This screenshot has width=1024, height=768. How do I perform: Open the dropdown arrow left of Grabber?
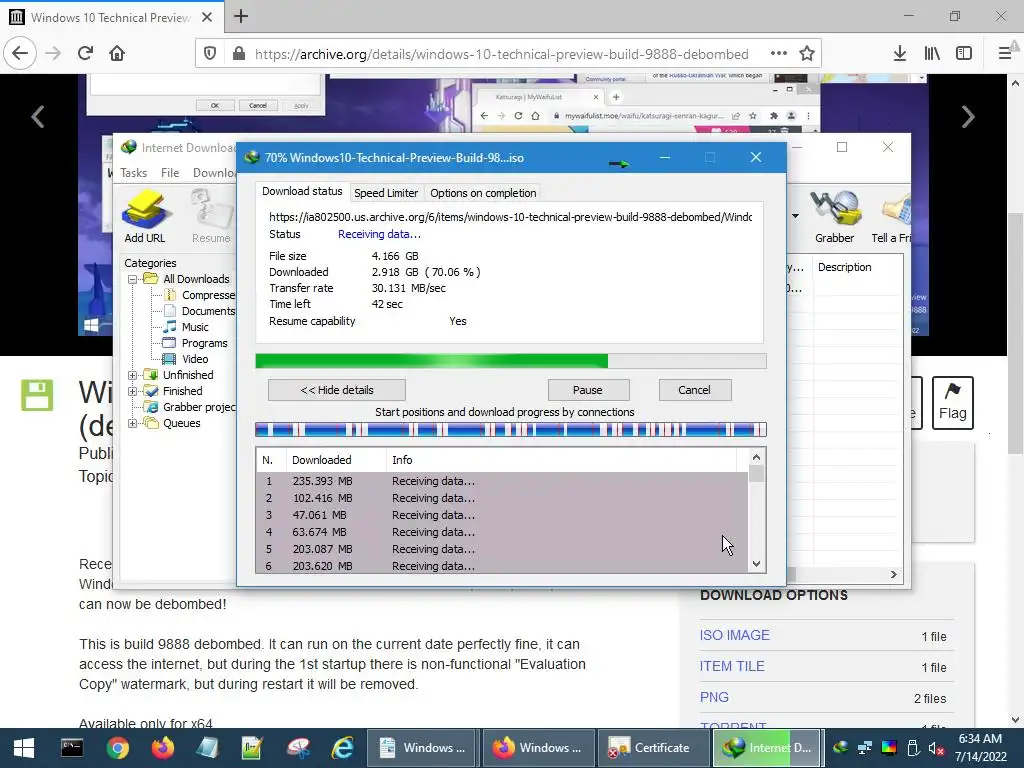click(795, 216)
